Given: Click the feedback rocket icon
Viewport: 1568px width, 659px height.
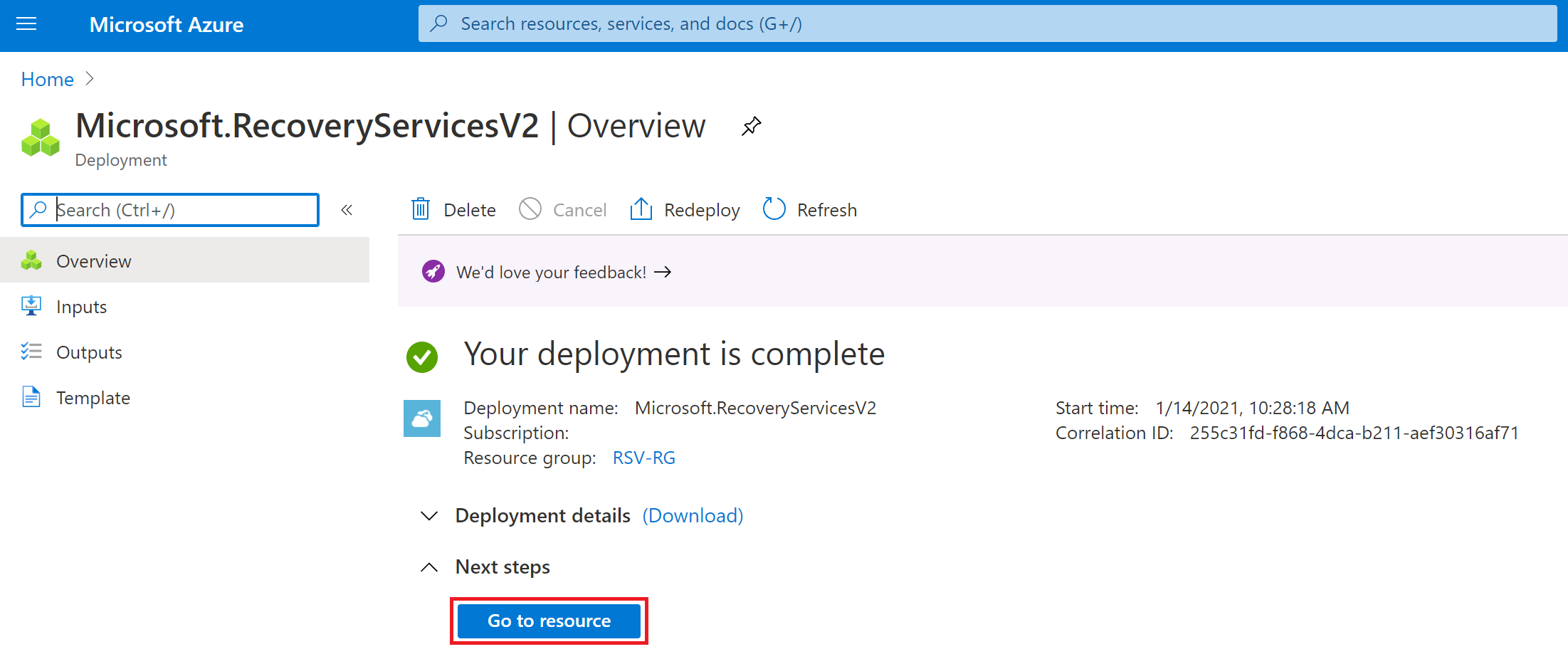Looking at the screenshot, I should click(433, 271).
